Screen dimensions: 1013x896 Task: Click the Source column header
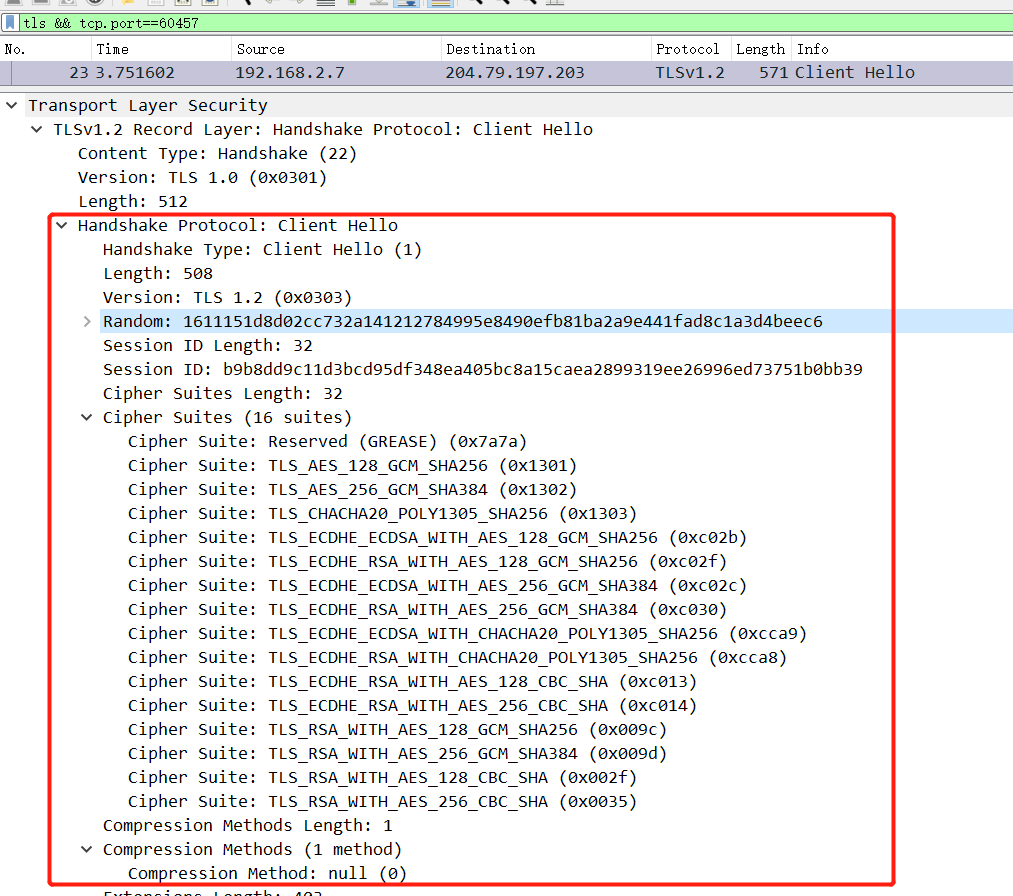click(335, 49)
